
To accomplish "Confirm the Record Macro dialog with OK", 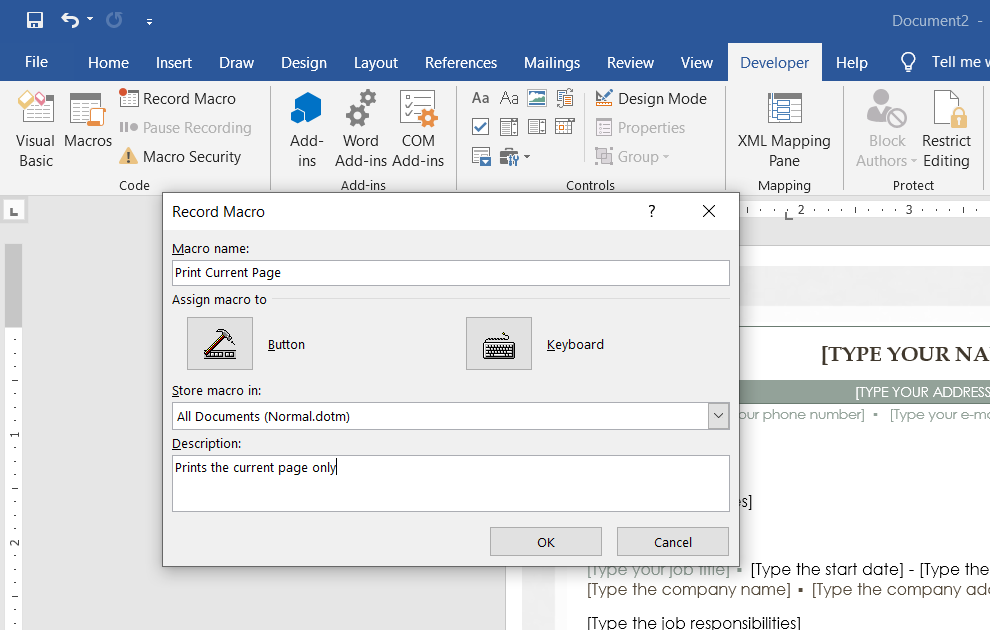I will pos(545,542).
